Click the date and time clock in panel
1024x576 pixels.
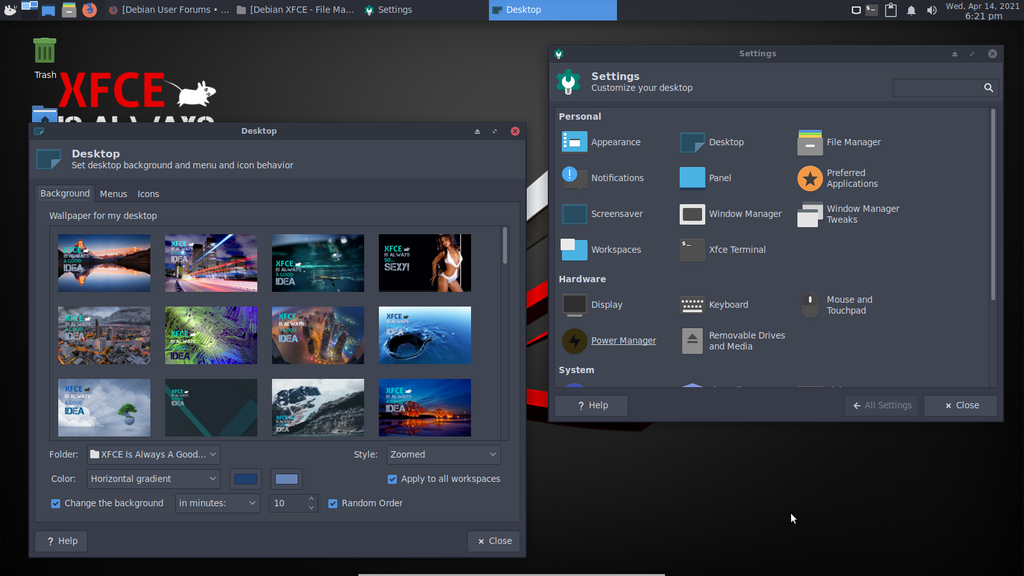point(982,10)
